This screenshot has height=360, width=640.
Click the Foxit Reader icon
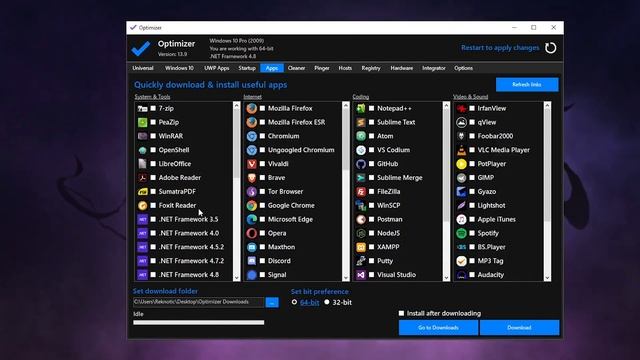(x=142, y=205)
